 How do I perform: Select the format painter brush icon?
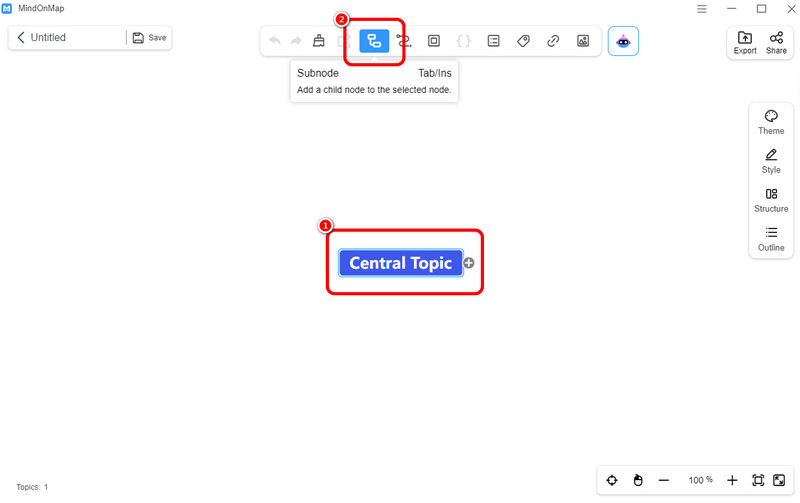click(319, 41)
